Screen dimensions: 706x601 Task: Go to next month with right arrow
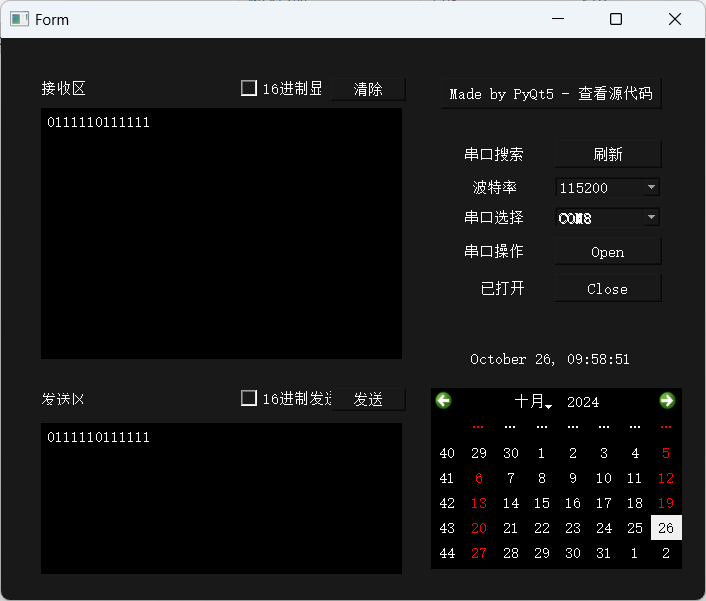(667, 401)
